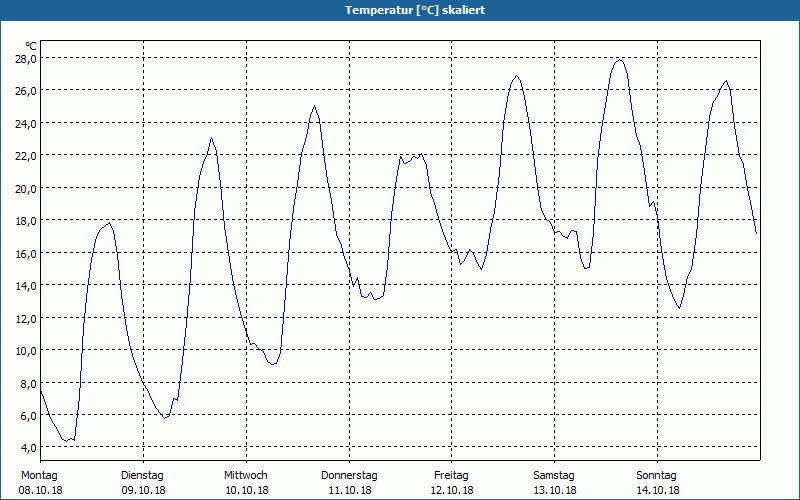Click the title 'Temperatur [°C] skaliert'
800x500 pixels.
click(415, 10)
